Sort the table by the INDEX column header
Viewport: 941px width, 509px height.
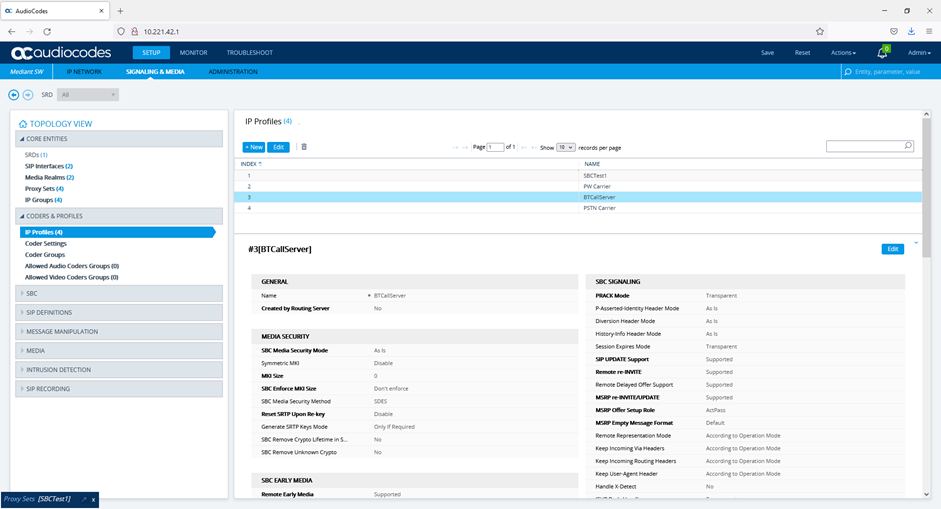(x=251, y=164)
